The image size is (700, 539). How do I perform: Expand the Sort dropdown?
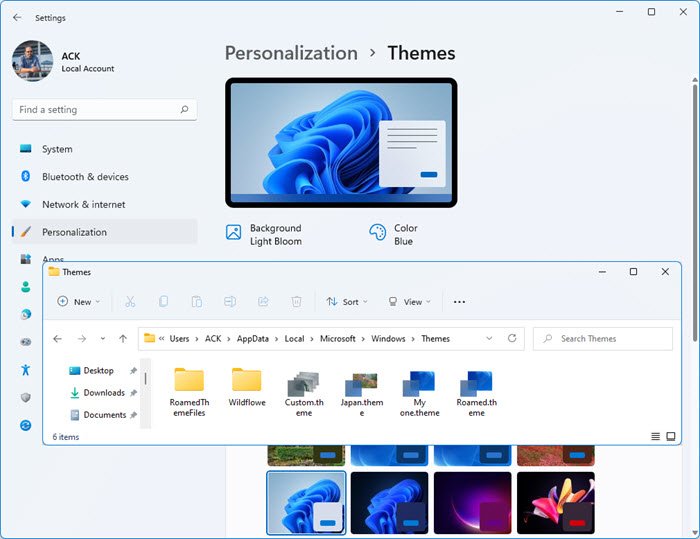pyautogui.click(x=348, y=301)
